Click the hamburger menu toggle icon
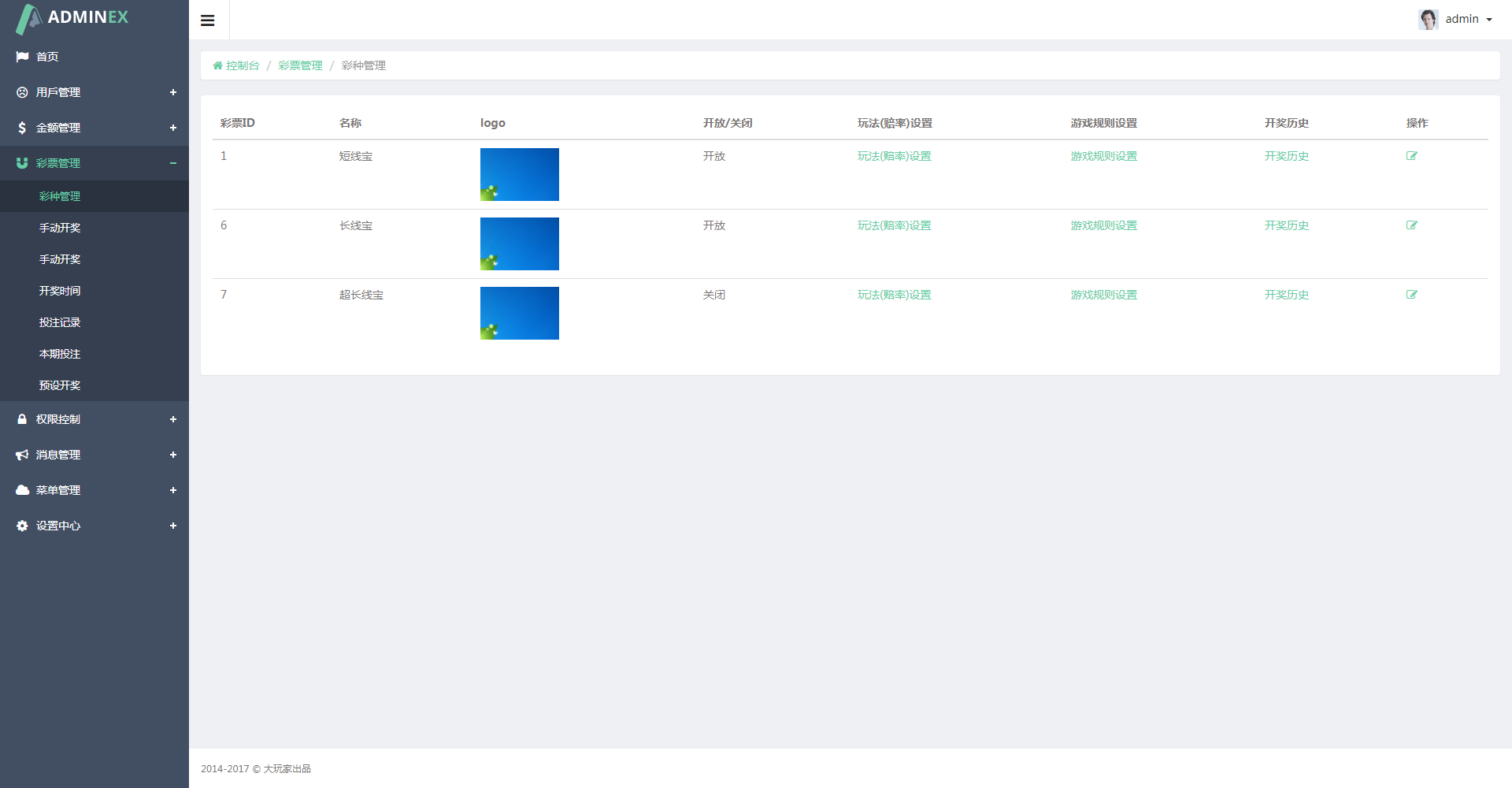 (208, 20)
